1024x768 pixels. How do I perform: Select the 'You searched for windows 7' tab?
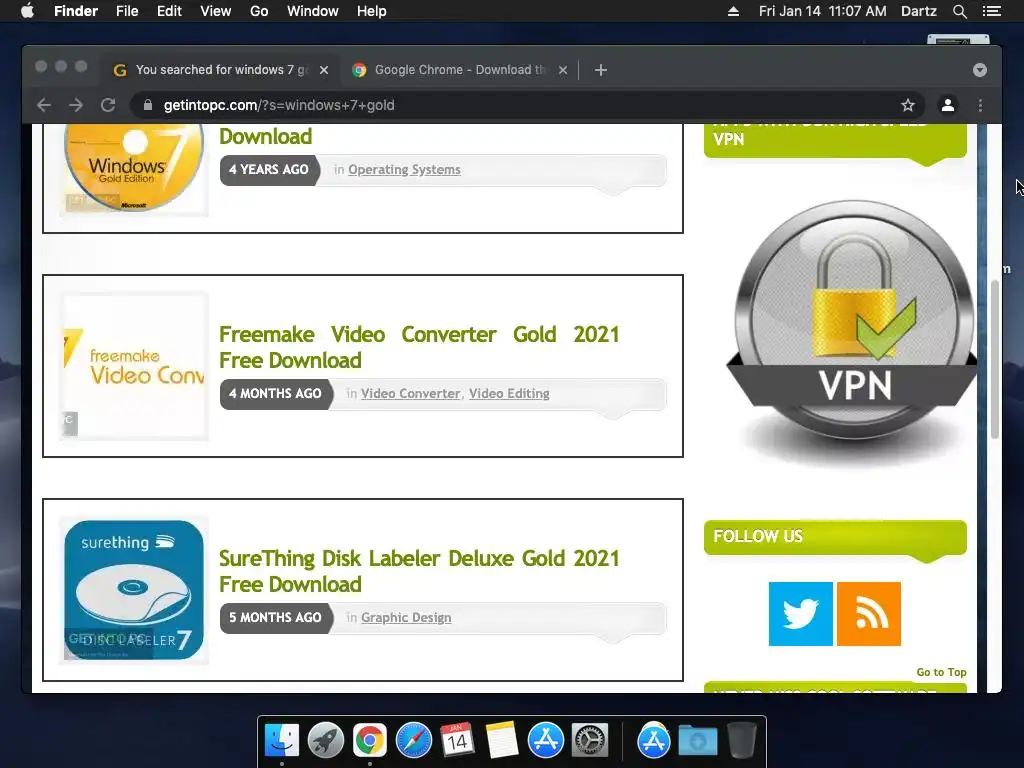(219, 70)
